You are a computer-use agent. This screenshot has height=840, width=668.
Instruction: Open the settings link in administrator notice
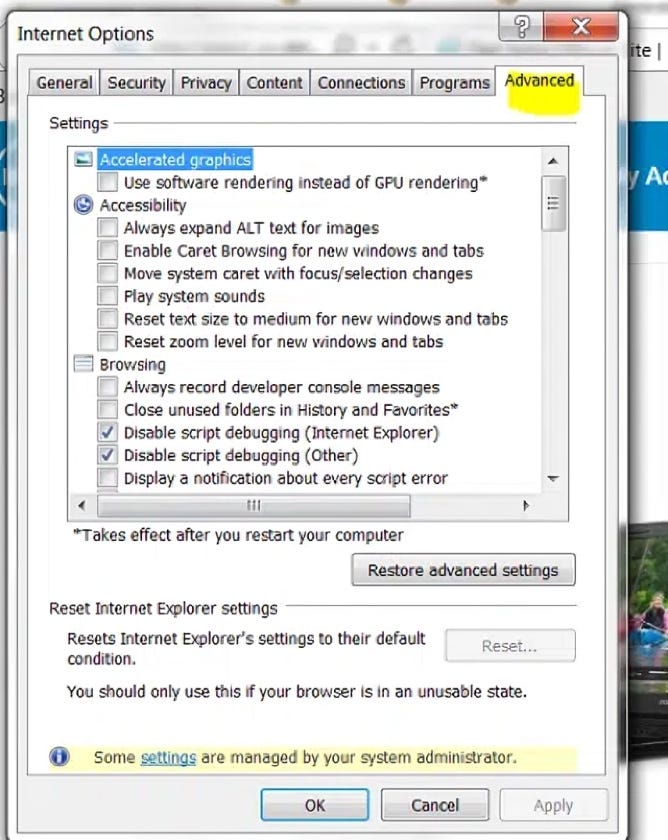[x=168, y=757]
